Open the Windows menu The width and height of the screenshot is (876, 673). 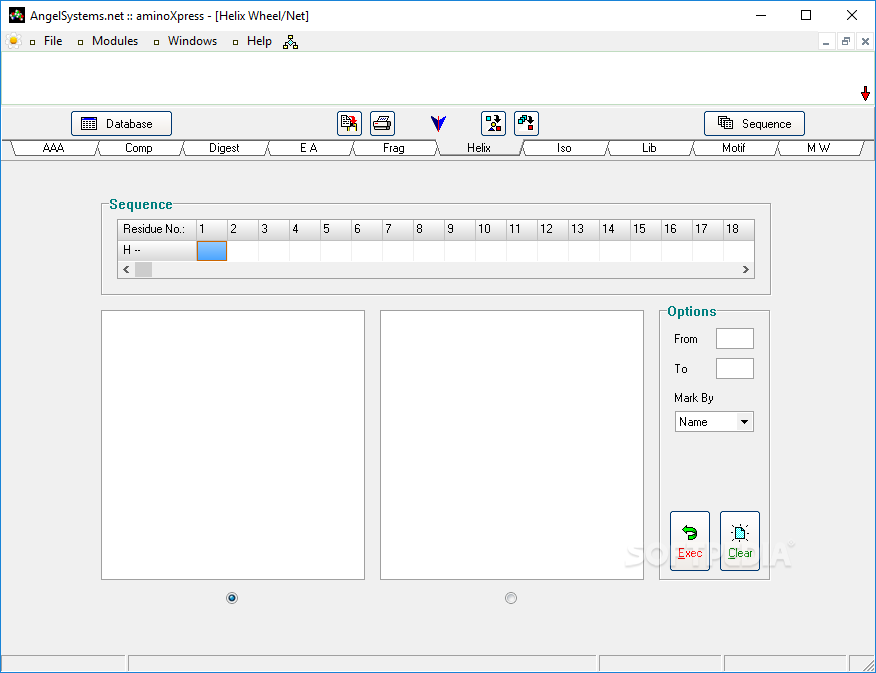pyautogui.click(x=192, y=41)
